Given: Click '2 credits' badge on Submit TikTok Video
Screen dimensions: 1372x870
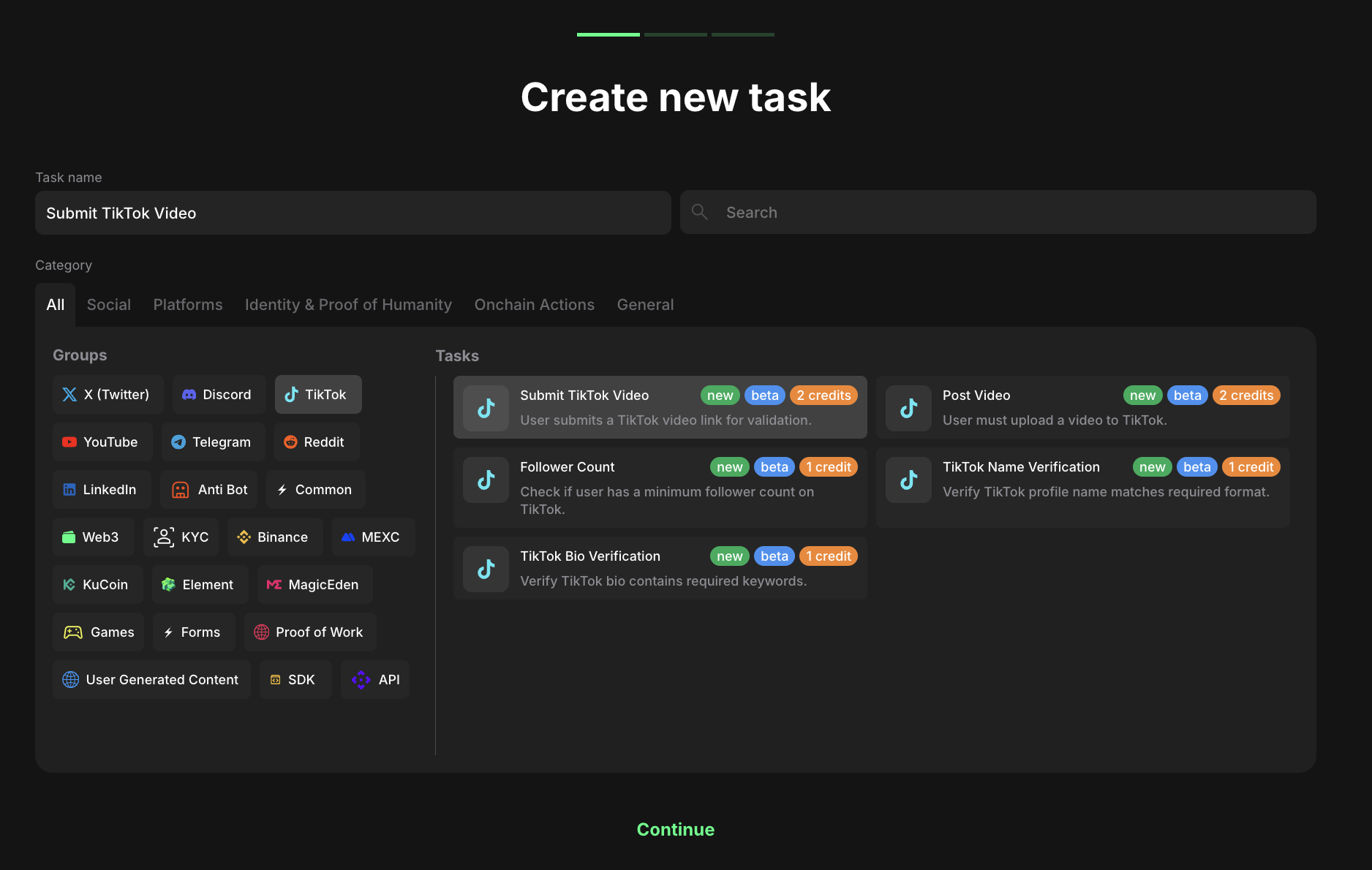Looking at the screenshot, I should pyautogui.click(x=823, y=396).
